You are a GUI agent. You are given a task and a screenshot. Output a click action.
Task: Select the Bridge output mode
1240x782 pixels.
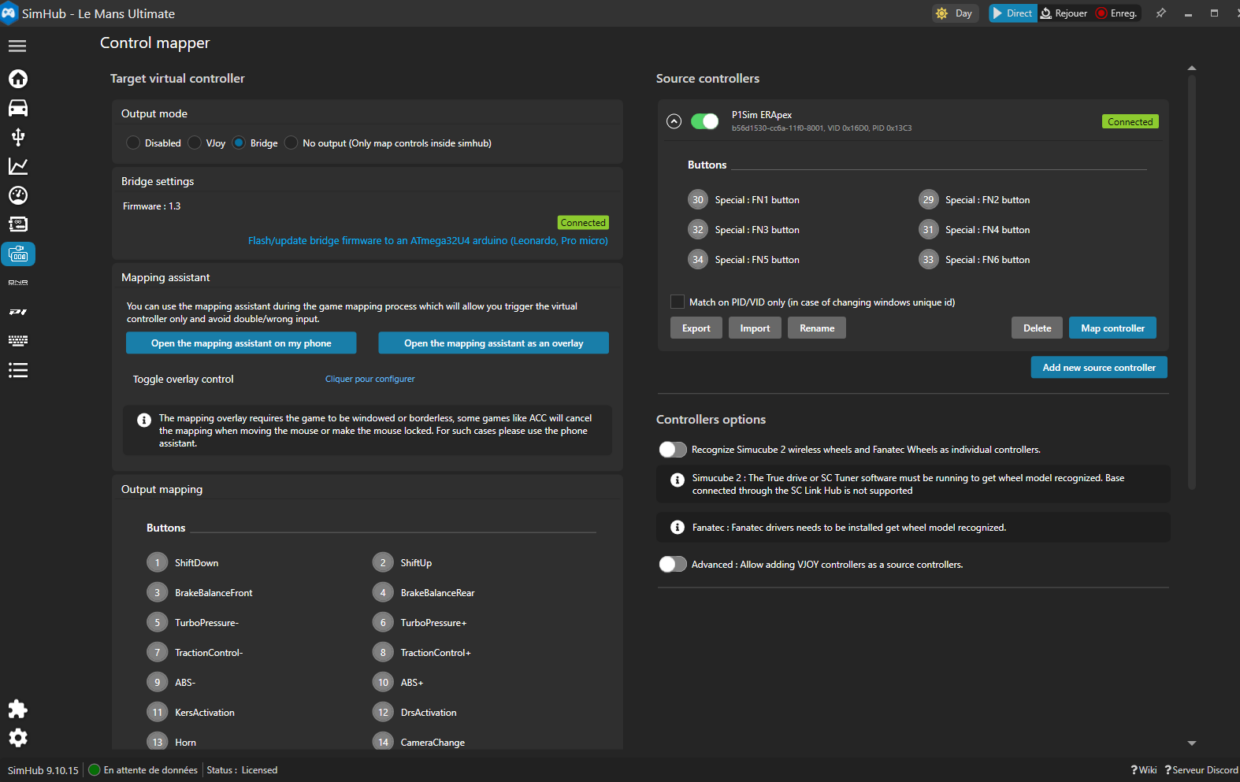click(238, 142)
